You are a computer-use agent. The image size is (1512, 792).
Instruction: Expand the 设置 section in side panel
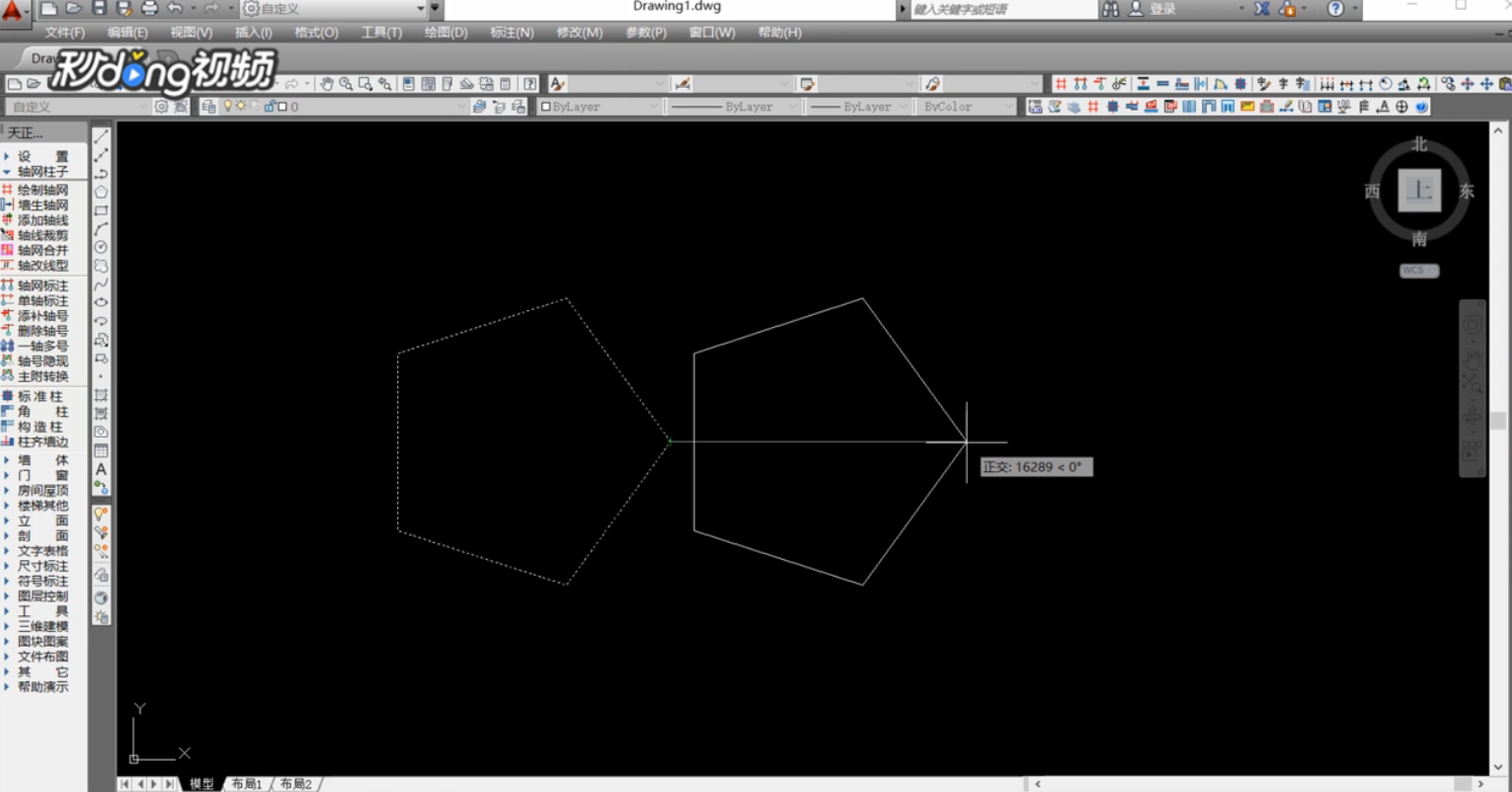(x=42, y=156)
